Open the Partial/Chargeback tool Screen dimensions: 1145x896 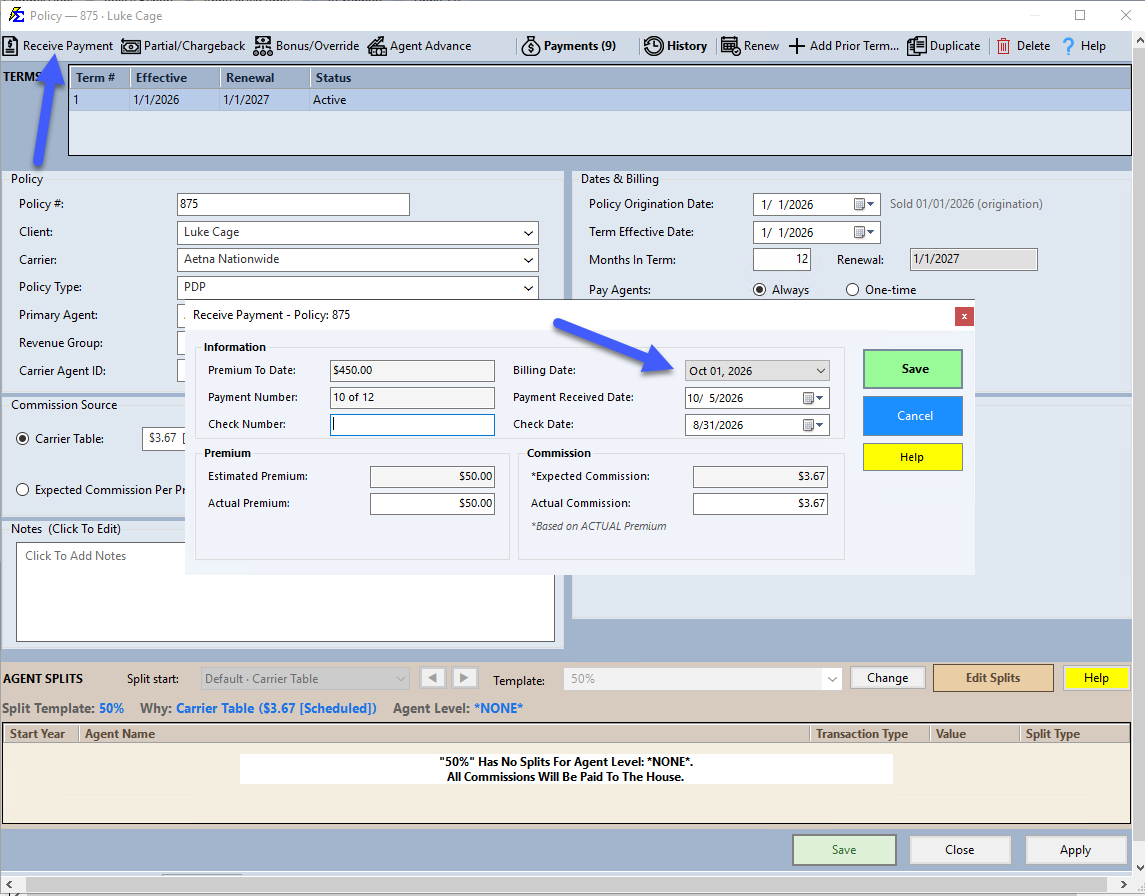(183, 46)
